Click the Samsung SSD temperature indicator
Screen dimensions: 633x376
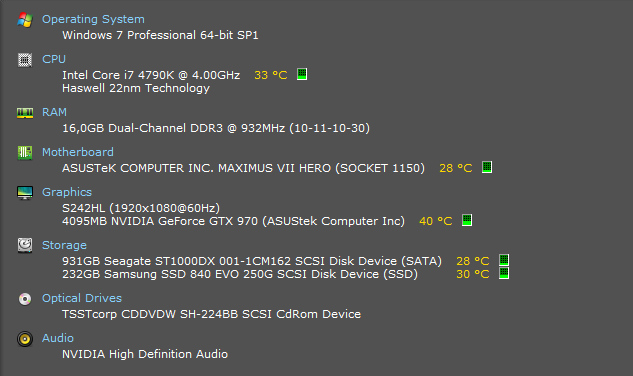(504, 273)
